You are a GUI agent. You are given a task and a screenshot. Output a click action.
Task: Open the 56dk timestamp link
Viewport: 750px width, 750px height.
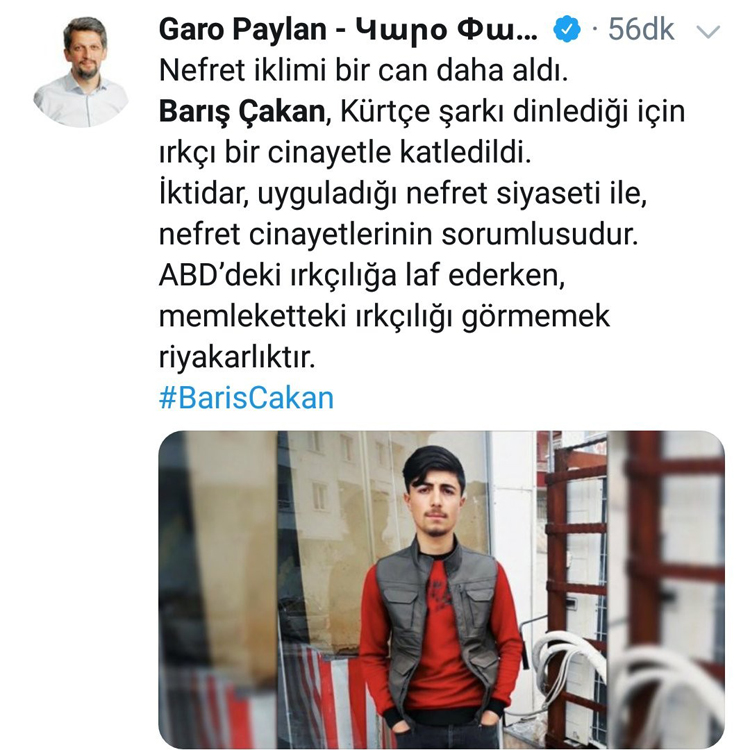641,30
